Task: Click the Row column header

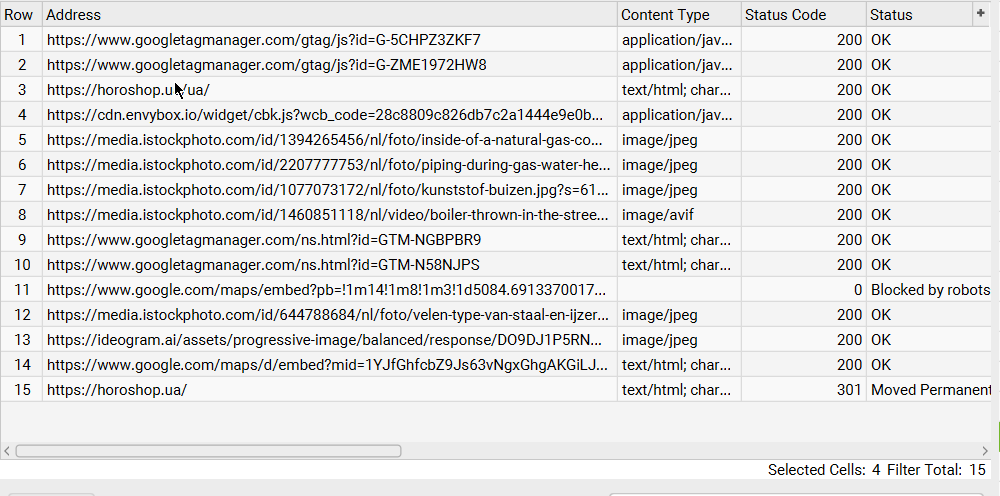Action: pyautogui.click(x=19, y=15)
